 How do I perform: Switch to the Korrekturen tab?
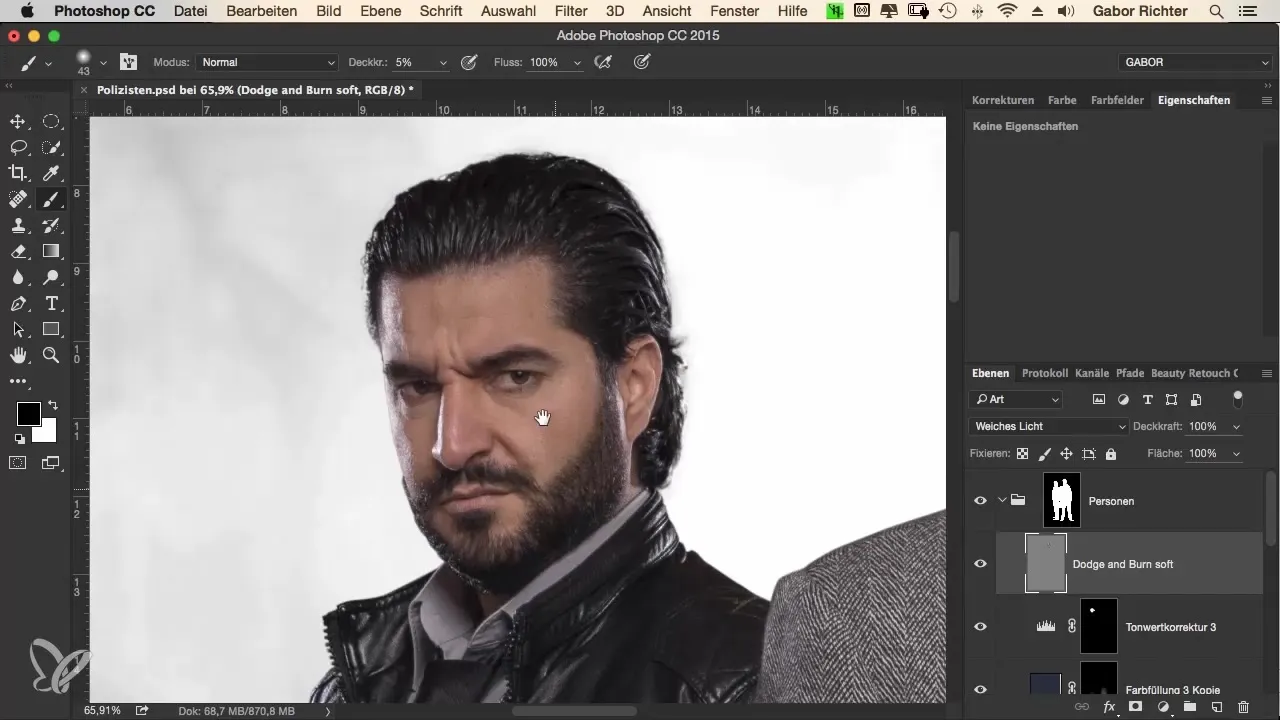point(1003,100)
